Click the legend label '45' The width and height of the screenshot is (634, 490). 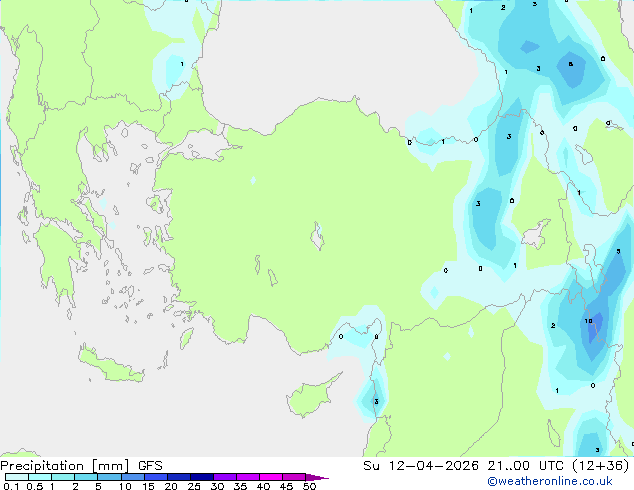tap(286, 486)
